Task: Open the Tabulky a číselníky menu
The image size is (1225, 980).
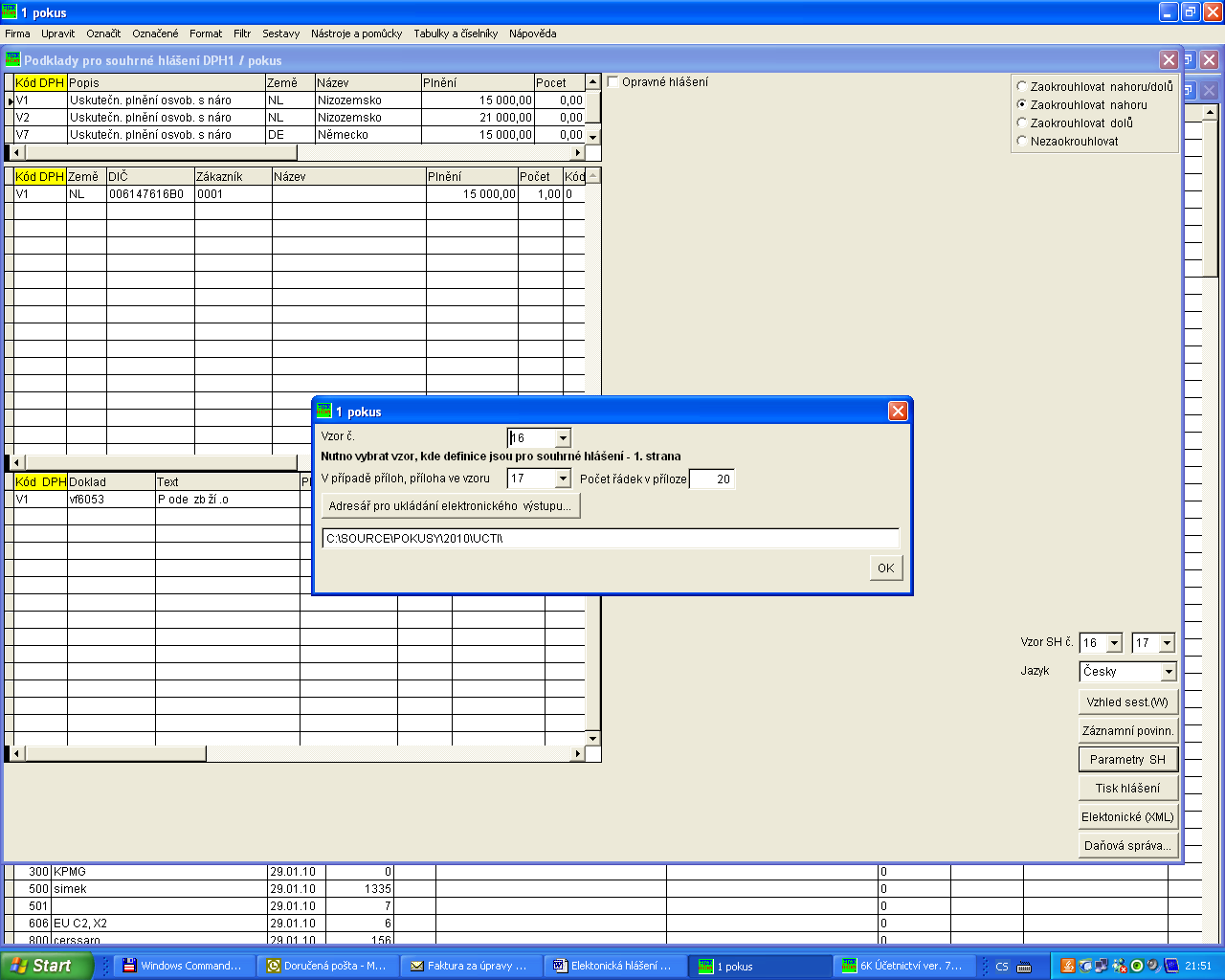Action: click(456, 33)
